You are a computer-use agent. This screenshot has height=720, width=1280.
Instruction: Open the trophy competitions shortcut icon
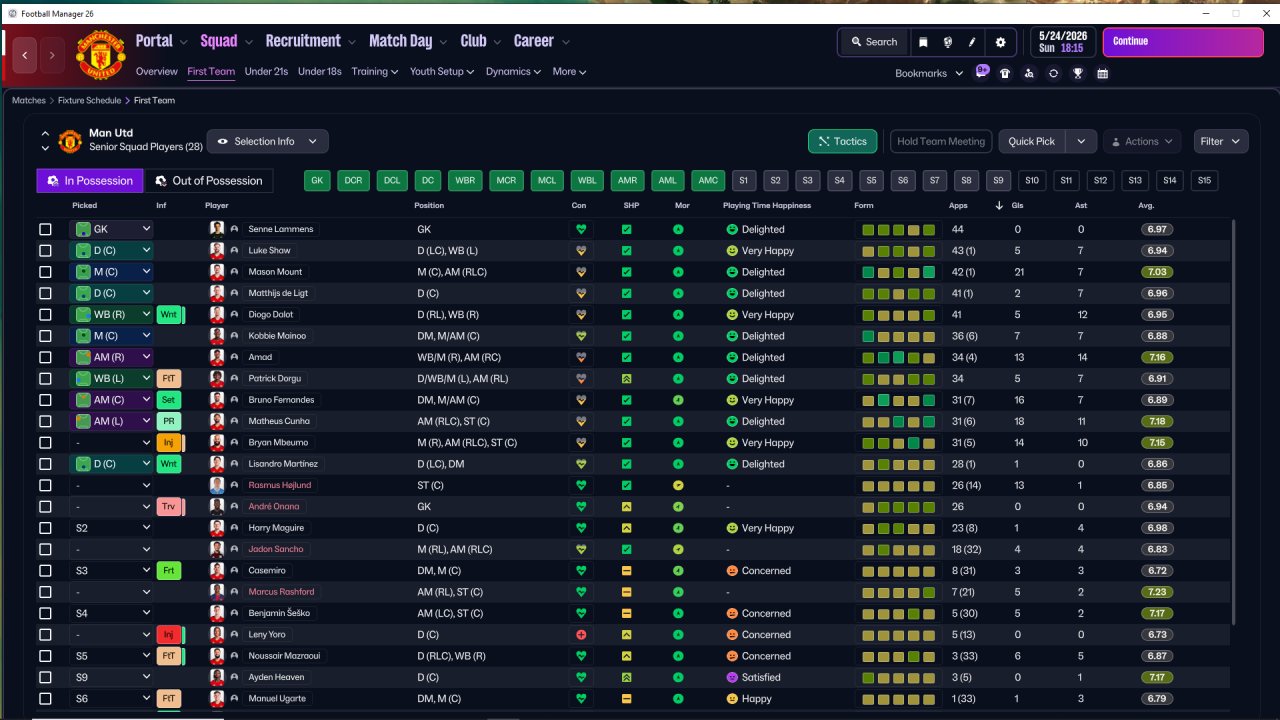click(x=1078, y=73)
